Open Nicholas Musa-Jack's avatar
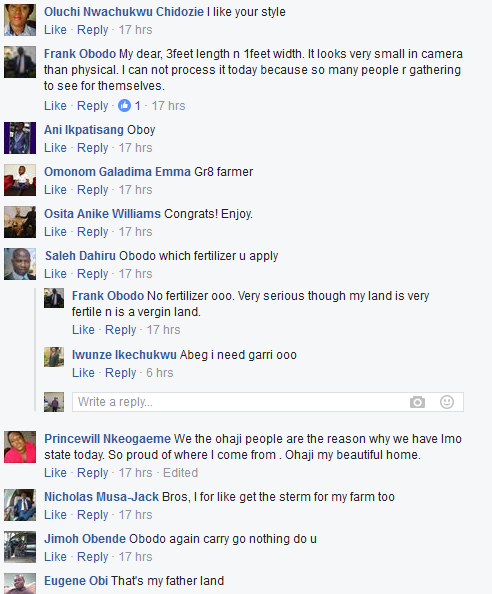The height and width of the screenshot is (594, 492). [20, 505]
